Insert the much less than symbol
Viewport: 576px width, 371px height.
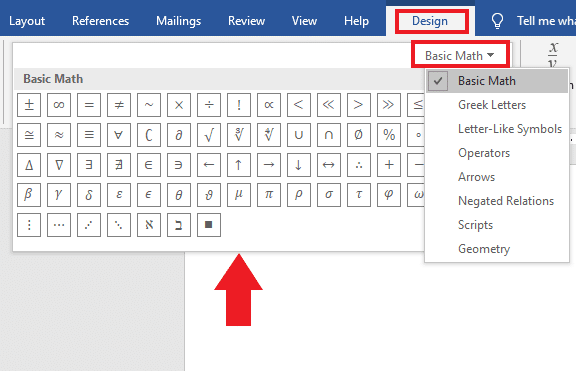coord(329,105)
